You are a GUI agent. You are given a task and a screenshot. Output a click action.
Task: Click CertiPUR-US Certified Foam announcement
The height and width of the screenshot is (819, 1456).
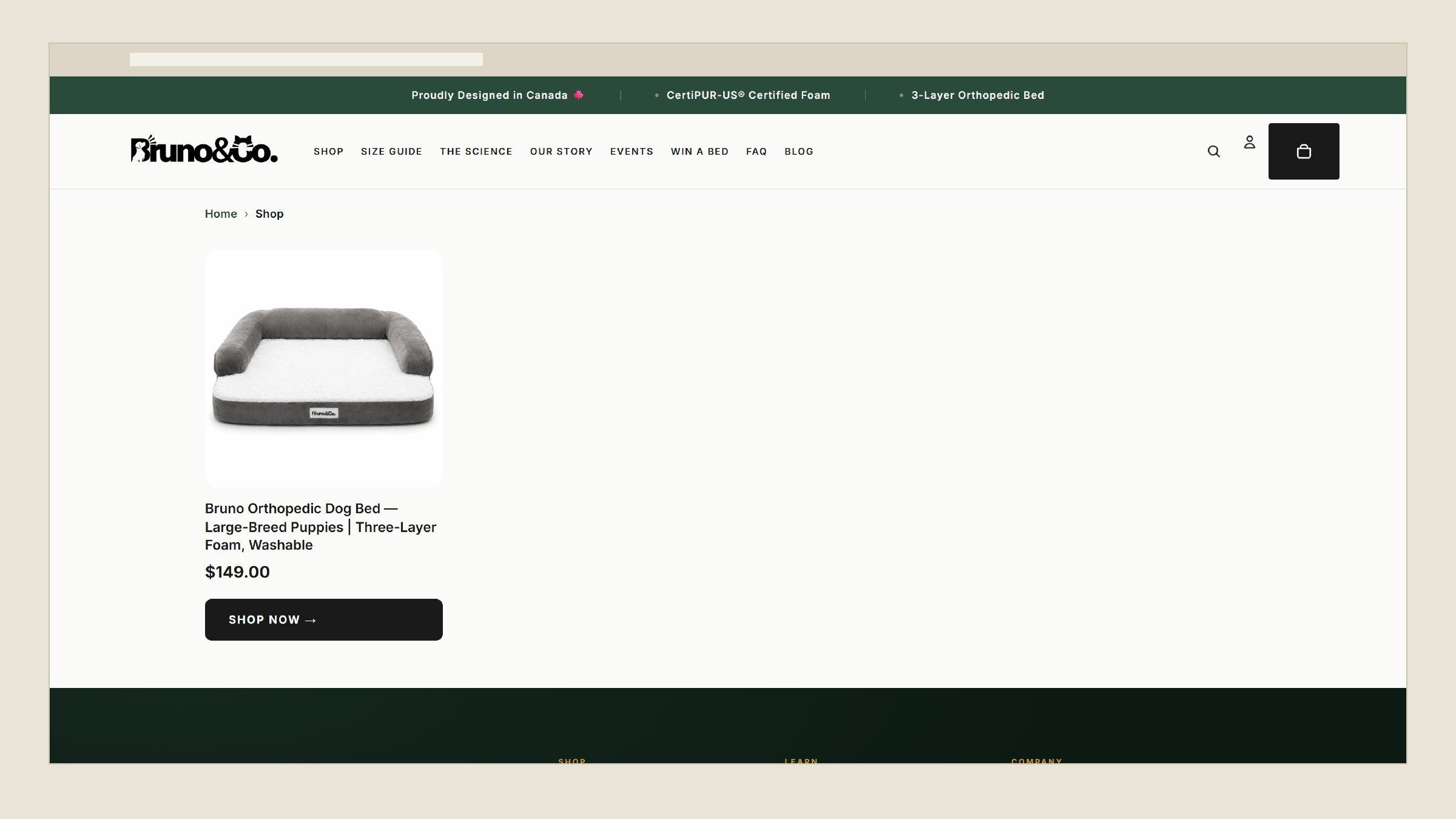[748, 95]
